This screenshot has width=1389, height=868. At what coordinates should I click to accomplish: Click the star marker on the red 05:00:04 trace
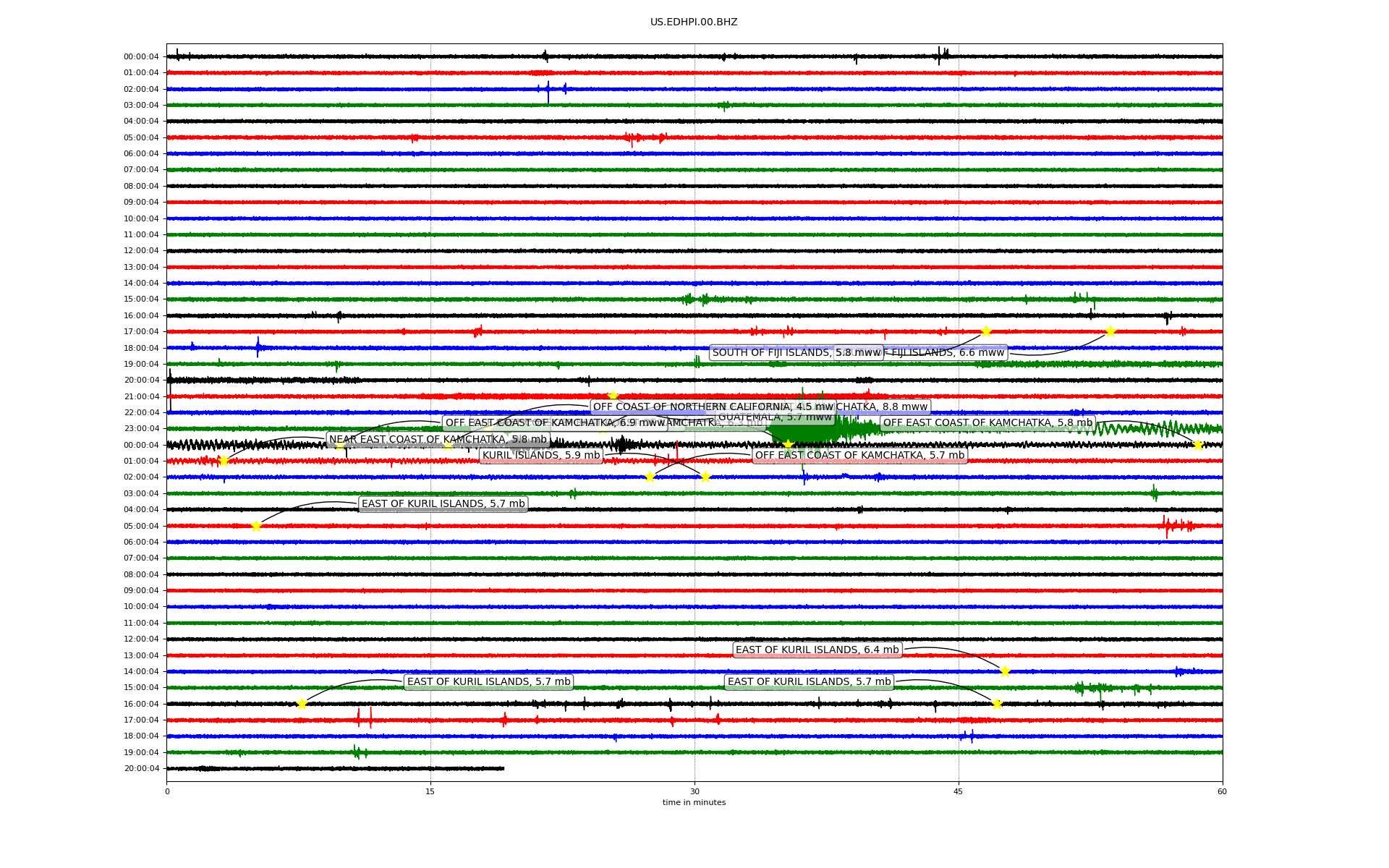pyautogui.click(x=256, y=526)
